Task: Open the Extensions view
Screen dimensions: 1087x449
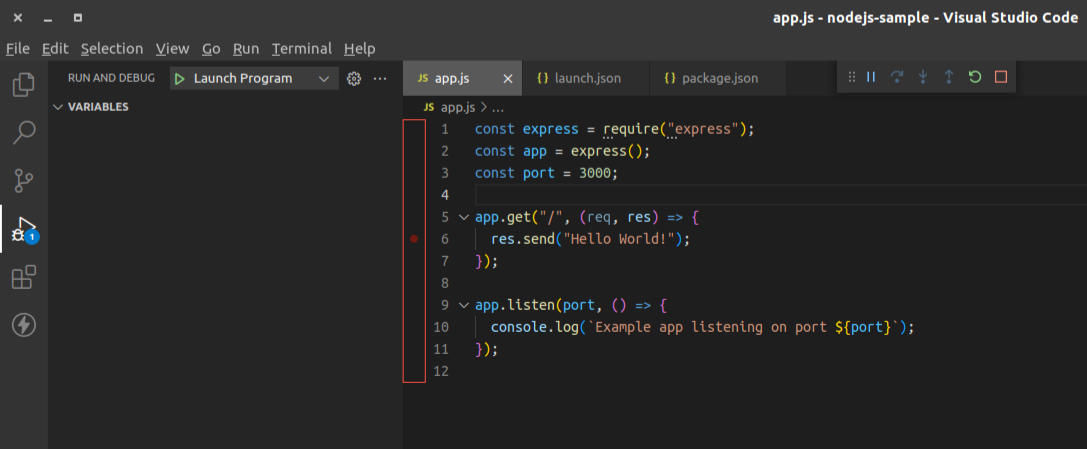Action: coord(24,277)
